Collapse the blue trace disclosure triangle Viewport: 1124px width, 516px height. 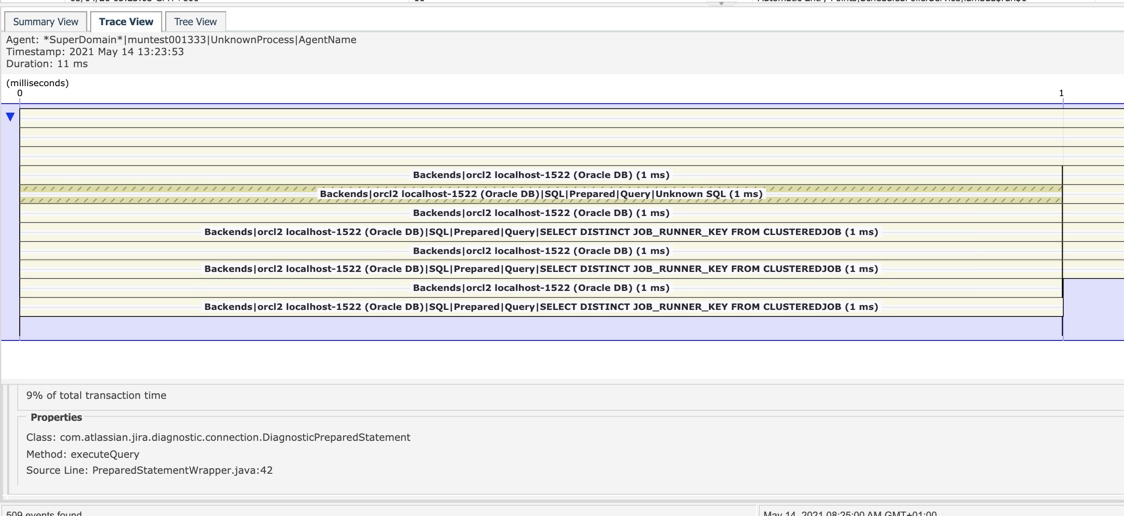[x=10, y=117]
